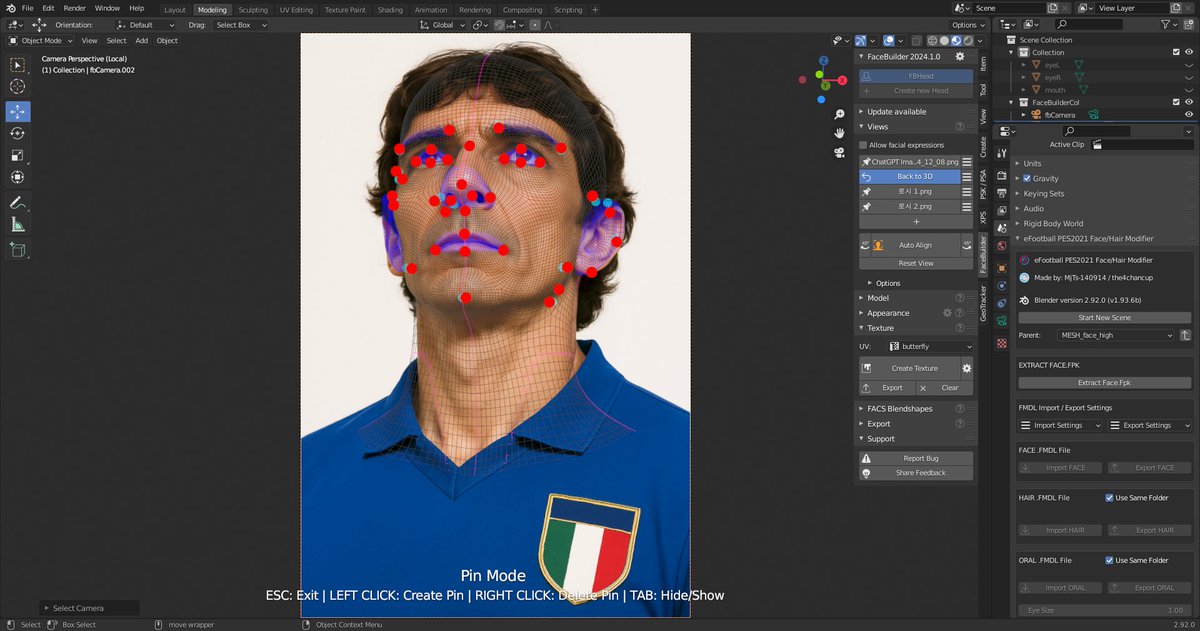Viewport: 1200px width, 631px height.
Task: Click the Extract Face.Fpk button
Action: coord(1105,383)
